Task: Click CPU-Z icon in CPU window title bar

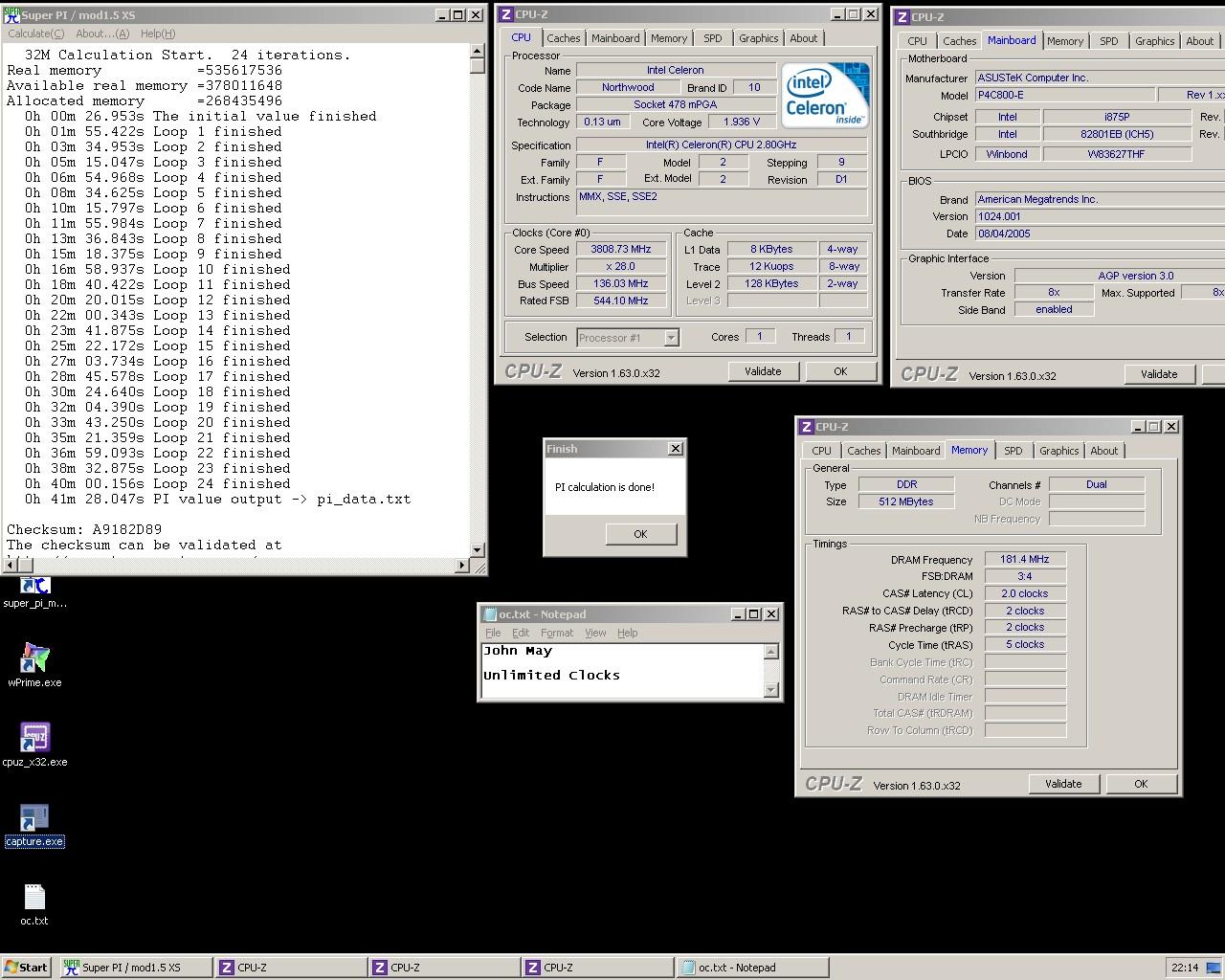Action: [x=506, y=14]
